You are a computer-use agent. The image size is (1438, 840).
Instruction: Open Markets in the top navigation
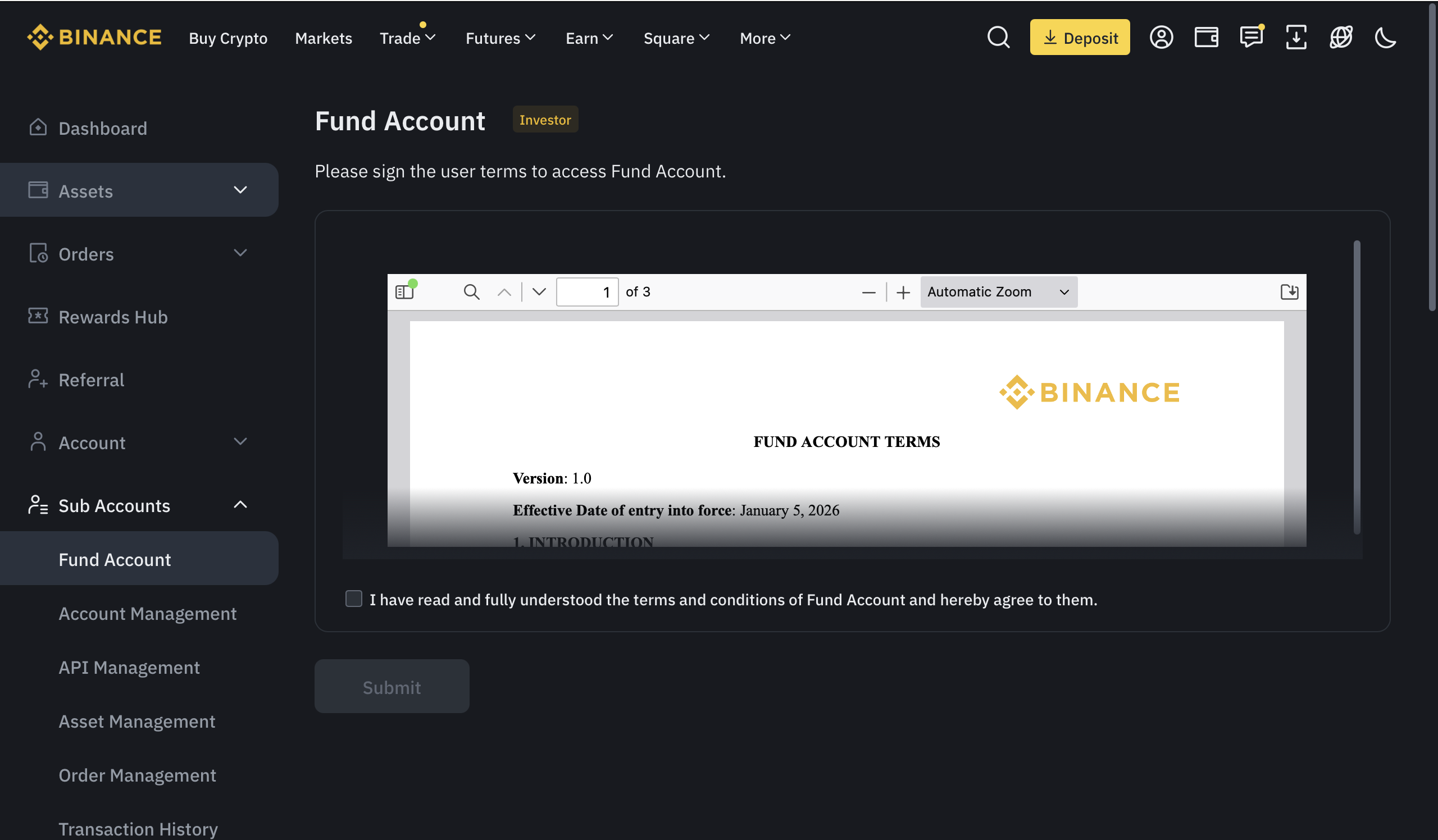pos(324,38)
